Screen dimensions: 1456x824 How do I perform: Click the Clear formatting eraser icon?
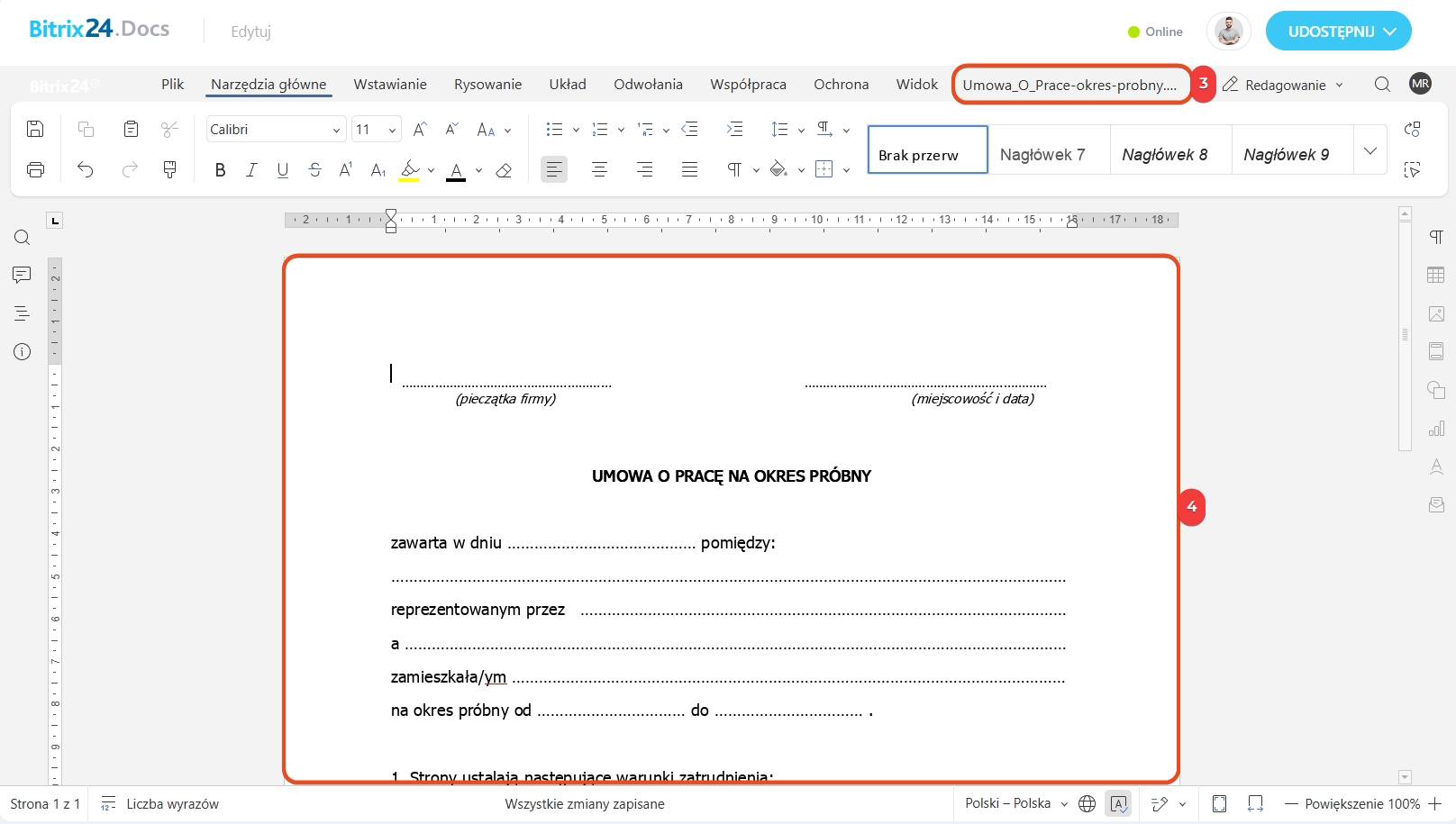(x=504, y=169)
